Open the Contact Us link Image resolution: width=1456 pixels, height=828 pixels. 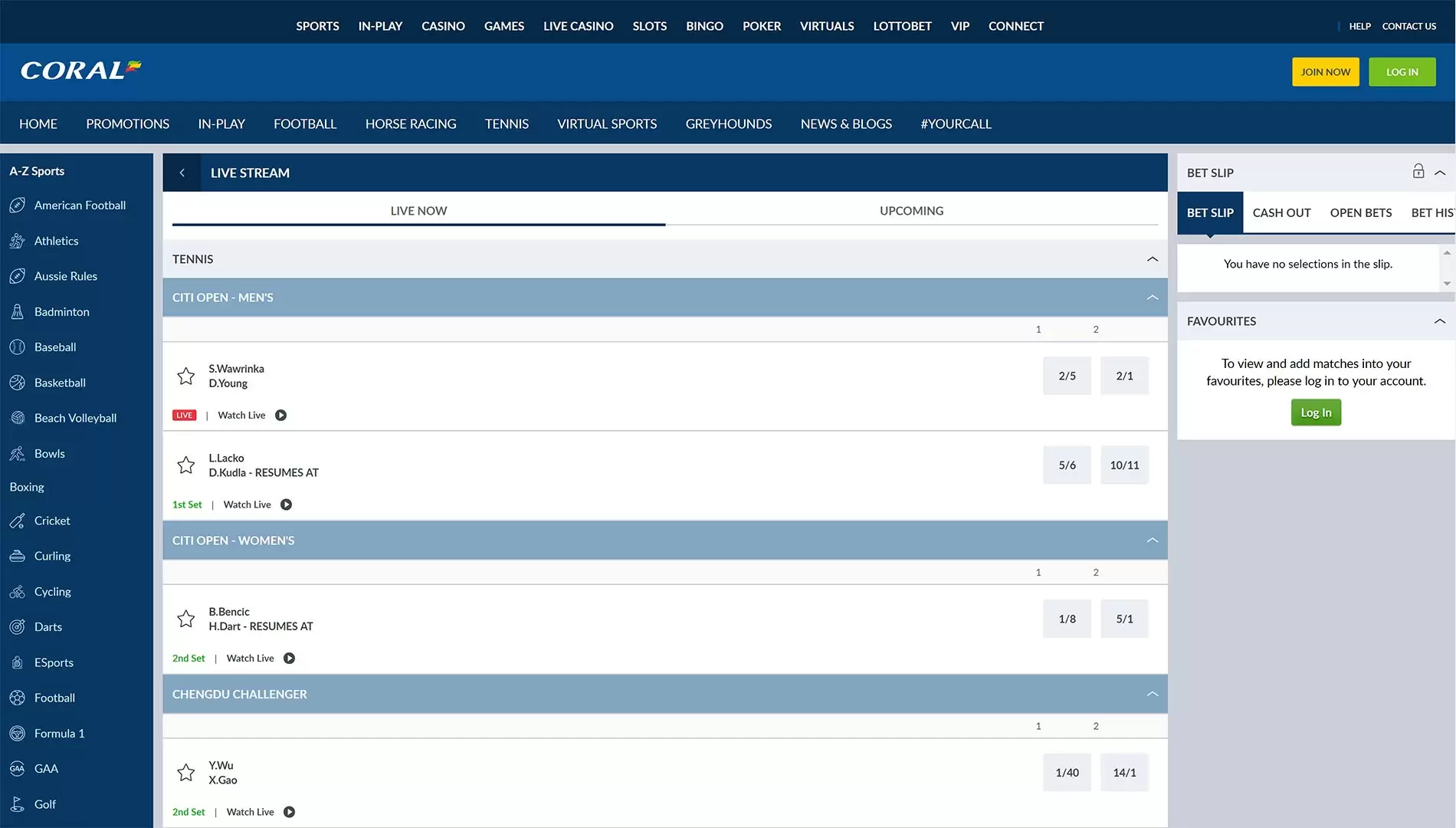point(1408,26)
